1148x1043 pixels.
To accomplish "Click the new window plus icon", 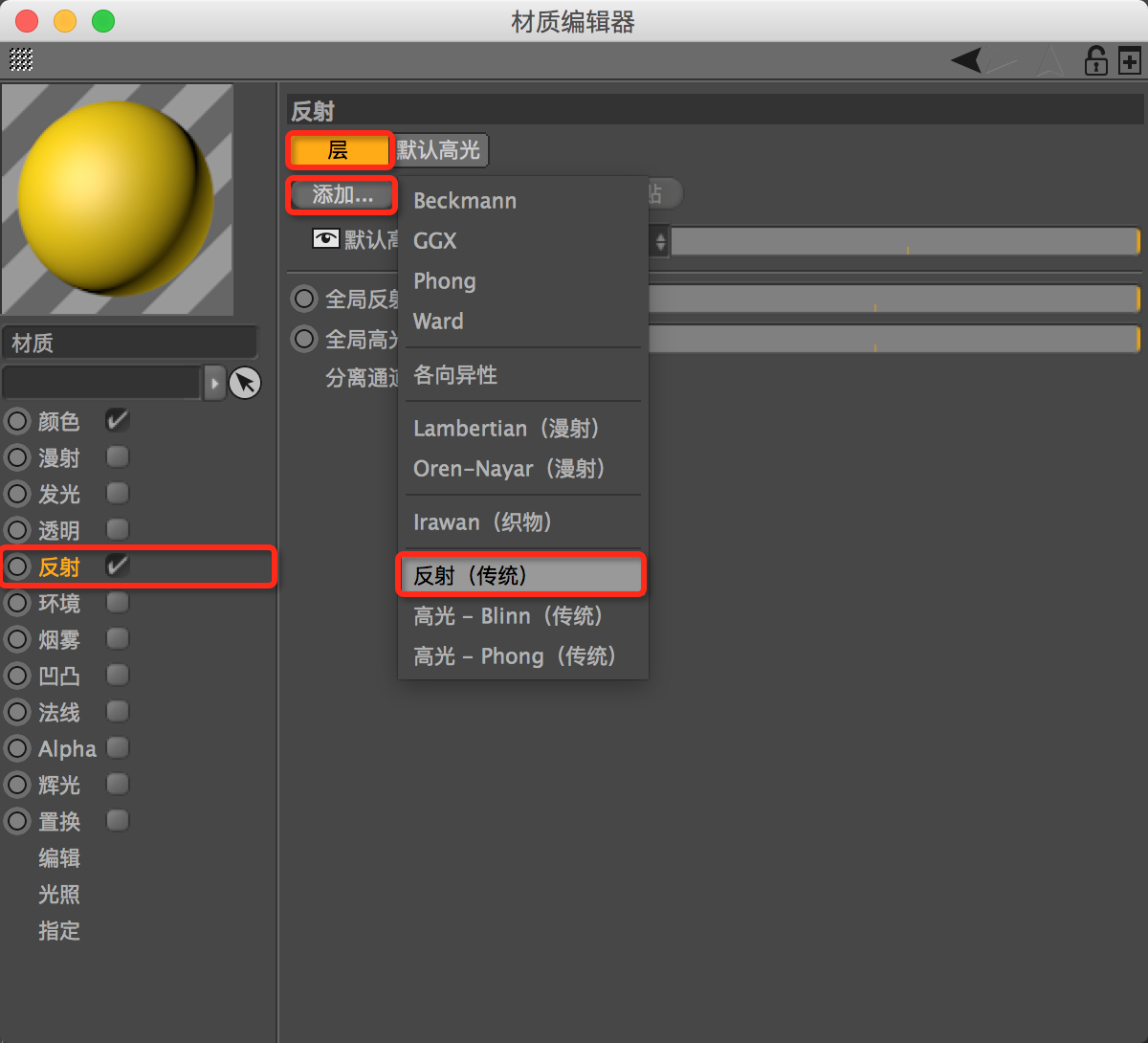I will [x=1130, y=61].
